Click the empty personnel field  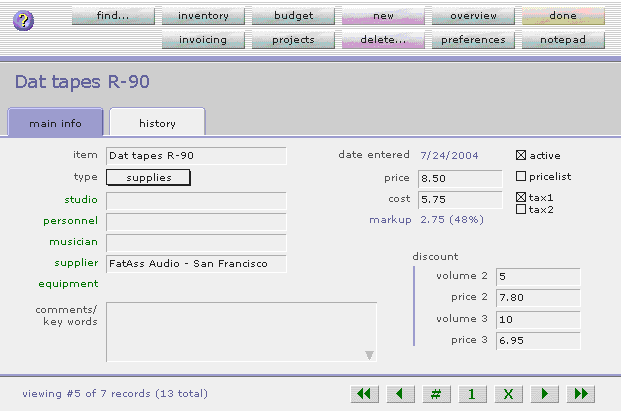196,221
